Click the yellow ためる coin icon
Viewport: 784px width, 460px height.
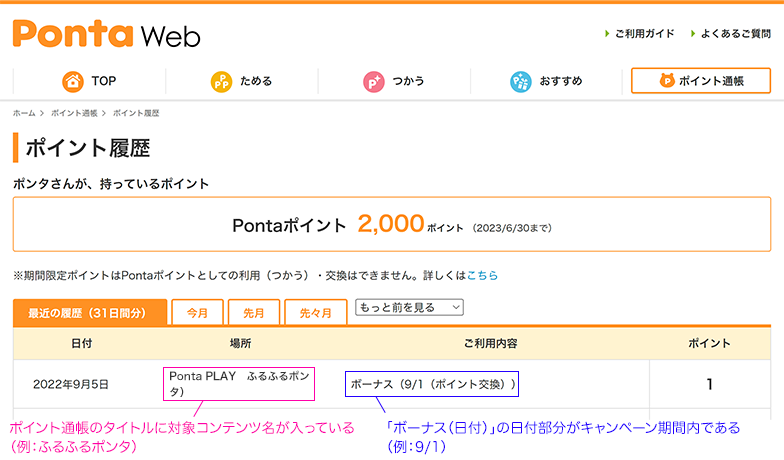(221, 82)
